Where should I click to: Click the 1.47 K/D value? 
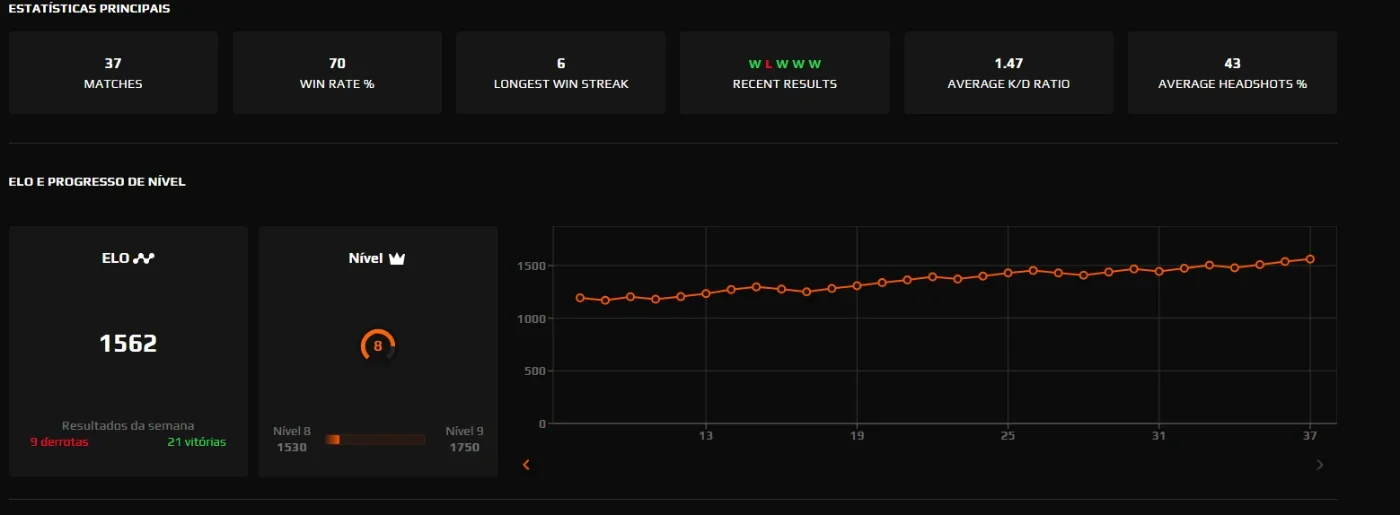point(1009,63)
